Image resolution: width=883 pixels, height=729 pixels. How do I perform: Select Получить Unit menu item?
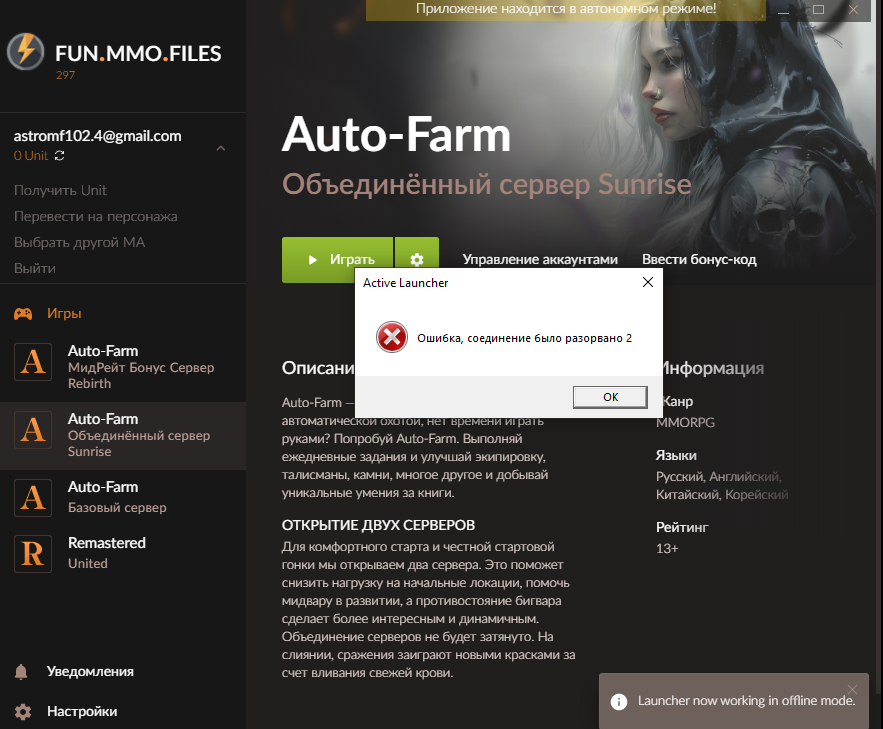60,190
